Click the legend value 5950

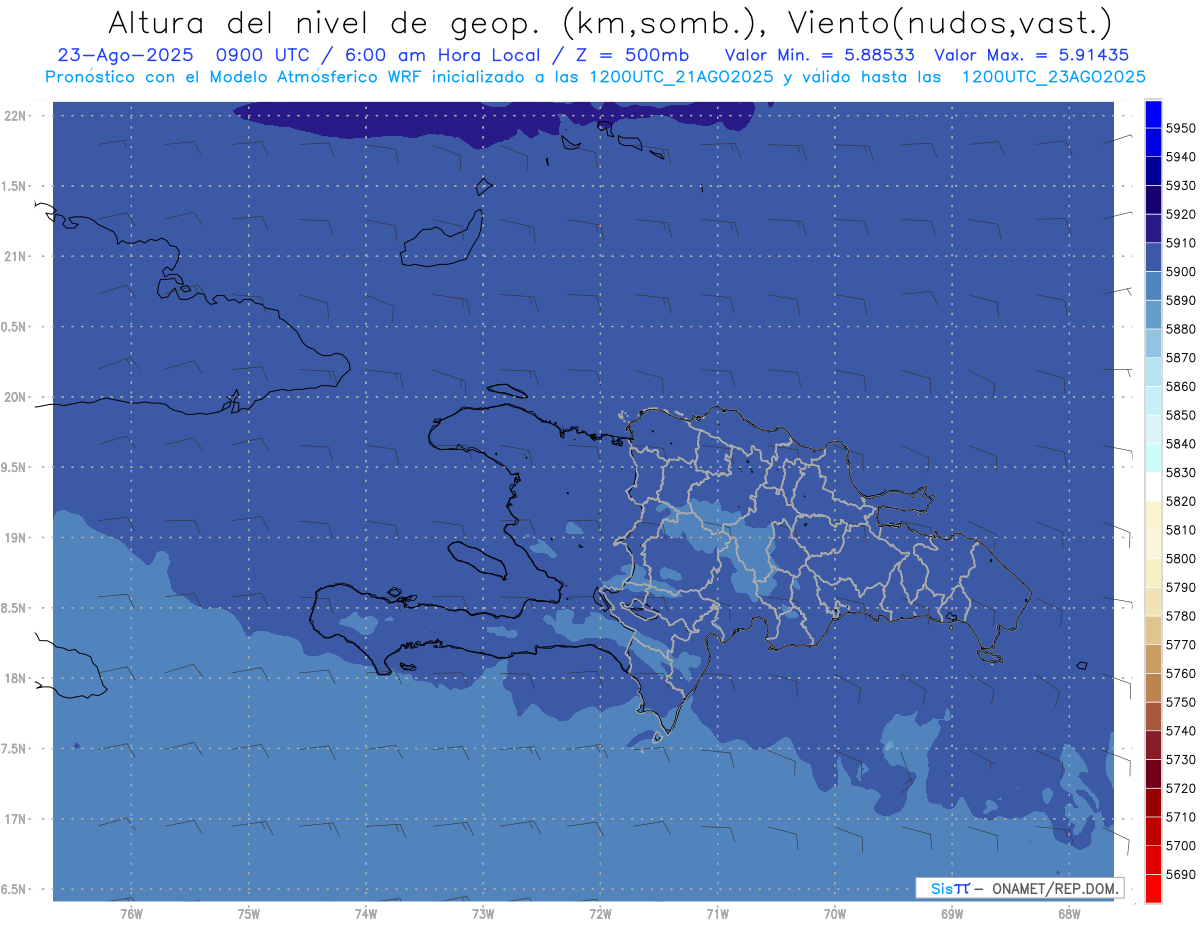point(1180,128)
